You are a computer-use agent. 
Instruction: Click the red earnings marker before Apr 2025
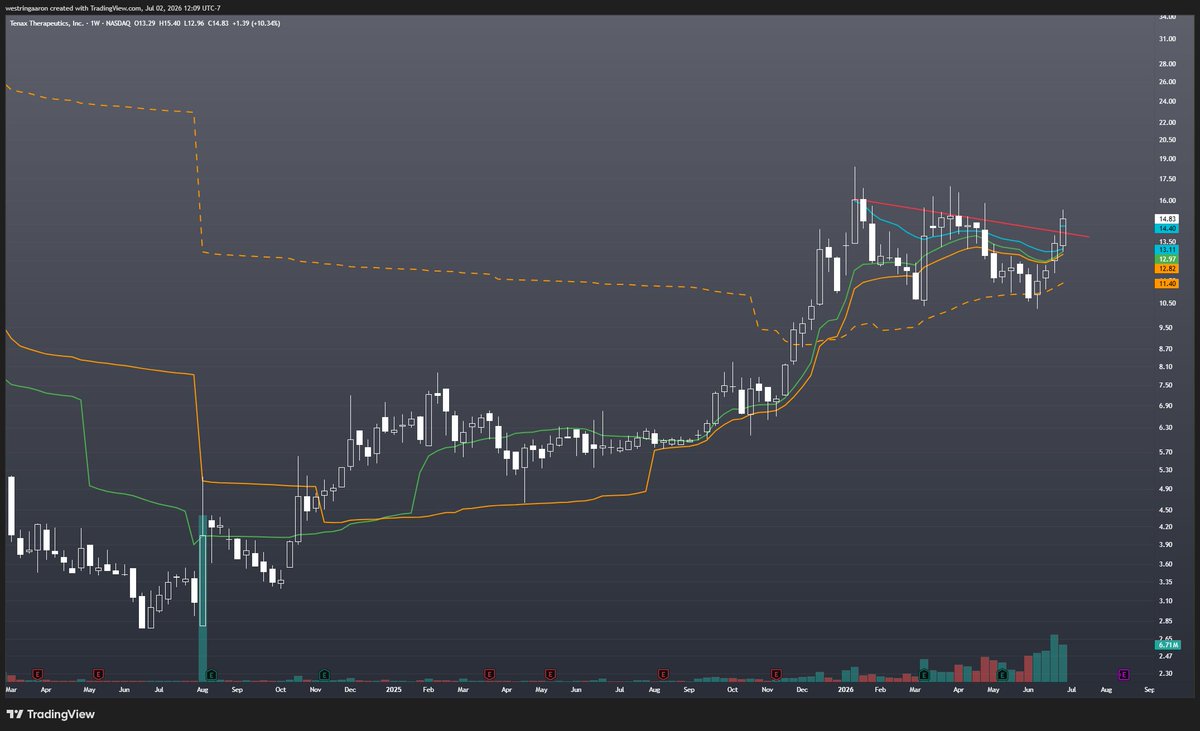coord(488,675)
